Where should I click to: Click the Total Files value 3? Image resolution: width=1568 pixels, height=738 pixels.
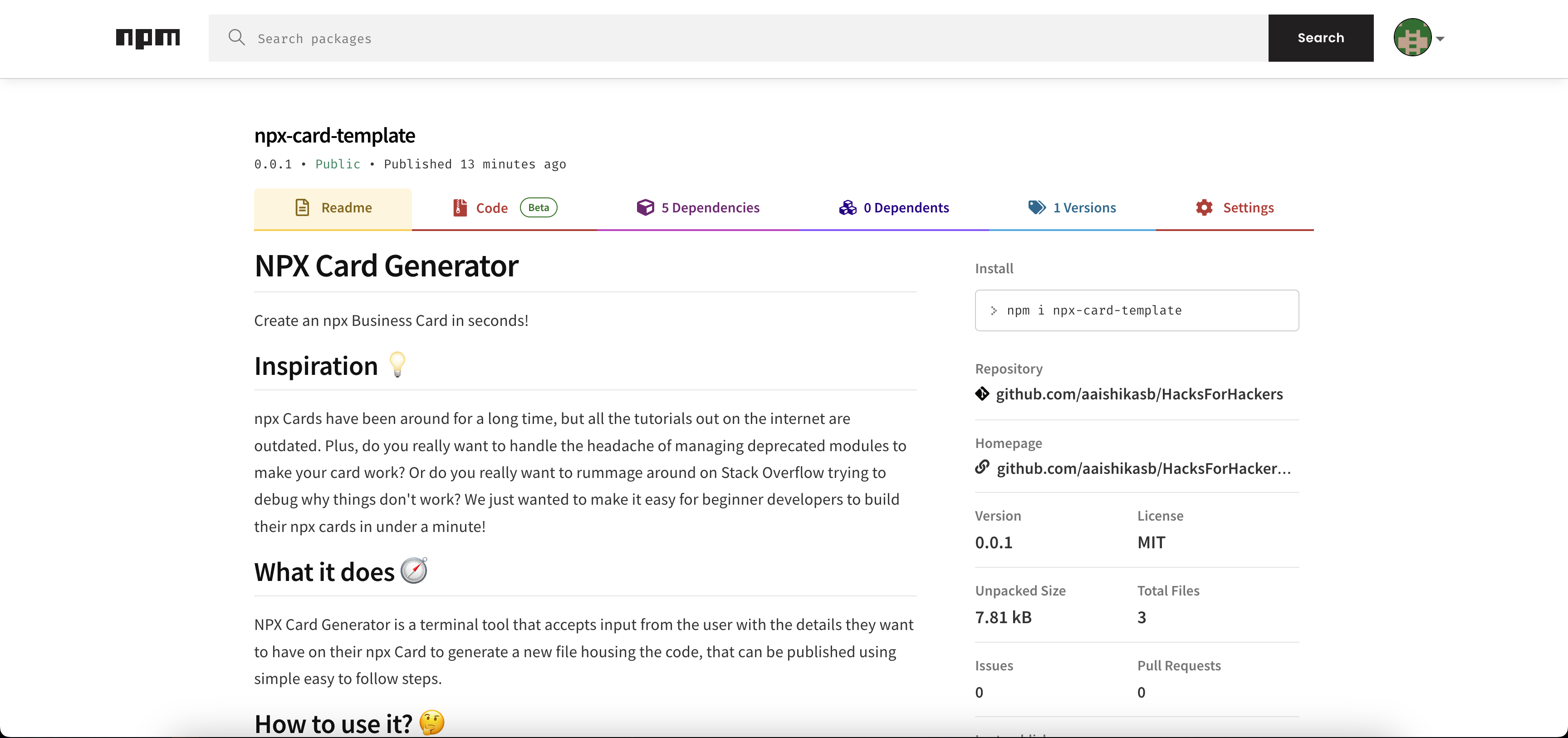pos(1142,617)
